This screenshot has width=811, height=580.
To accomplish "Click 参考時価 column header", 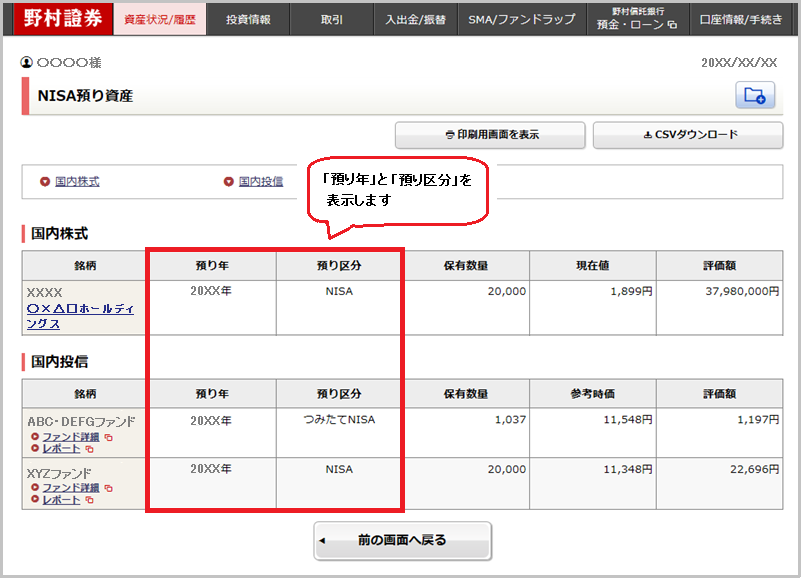I will 593,394.
